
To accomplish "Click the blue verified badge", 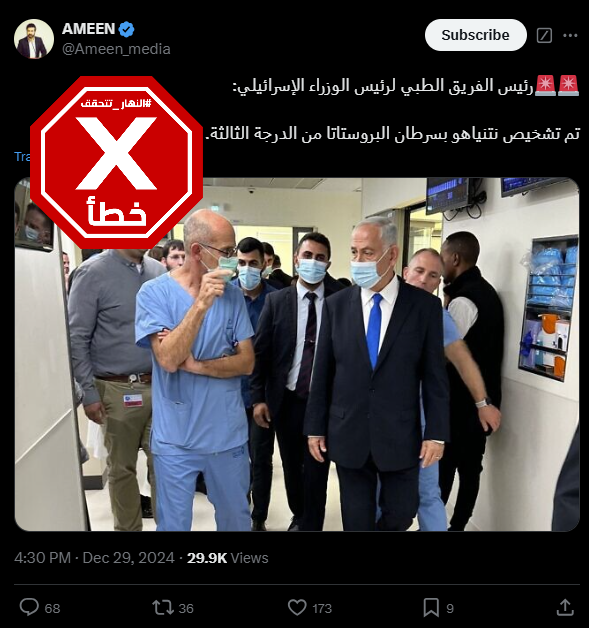I will pyautogui.click(x=127, y=29).
